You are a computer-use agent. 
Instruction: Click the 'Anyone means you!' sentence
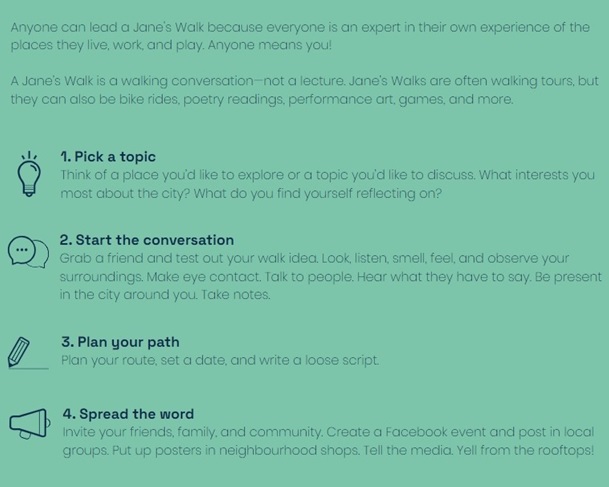[x=270, y=45]
